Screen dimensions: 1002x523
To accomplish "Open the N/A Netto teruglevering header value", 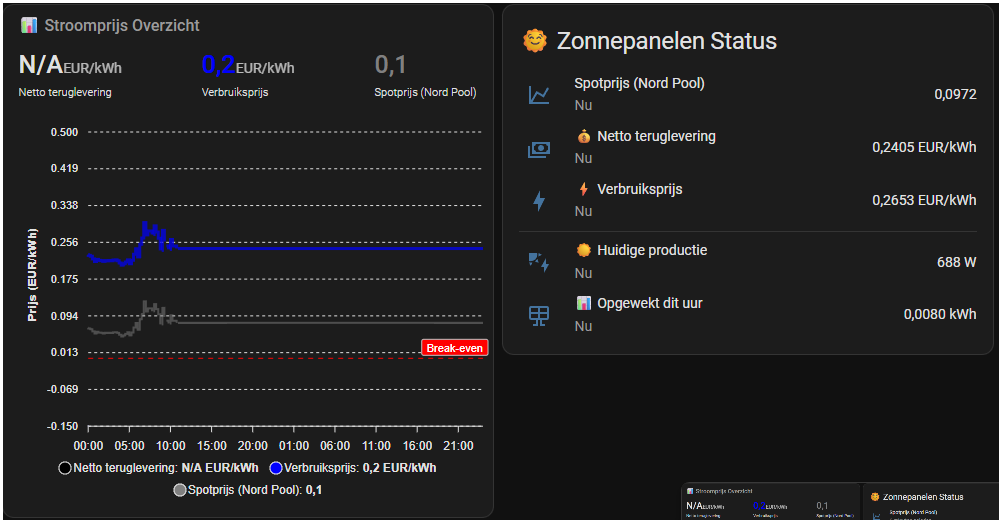I will pyautogui.click(x=41, y=66).
